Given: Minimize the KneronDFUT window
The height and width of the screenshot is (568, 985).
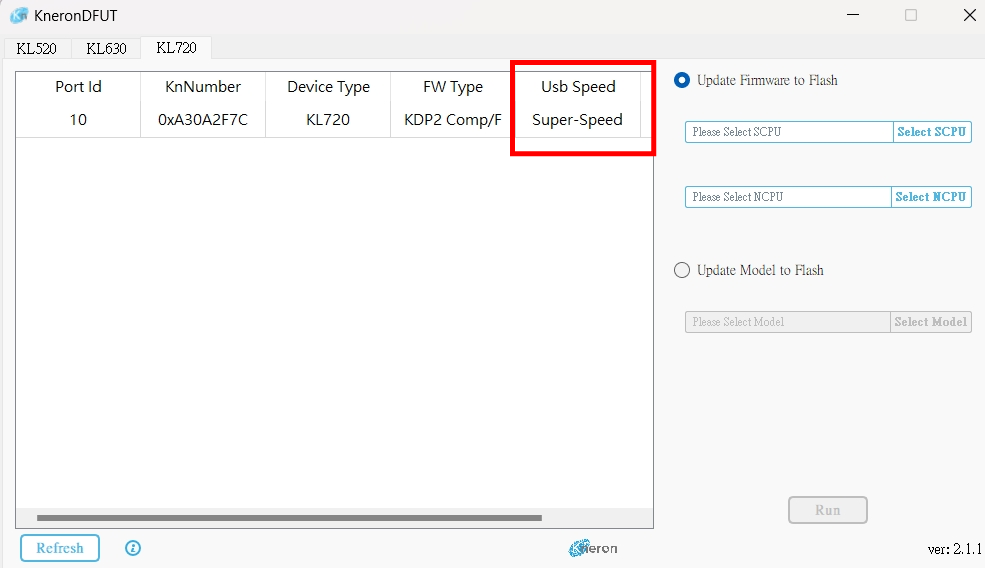Looking at the screenshot, I should pyautogui.click(x=852, y=15).
